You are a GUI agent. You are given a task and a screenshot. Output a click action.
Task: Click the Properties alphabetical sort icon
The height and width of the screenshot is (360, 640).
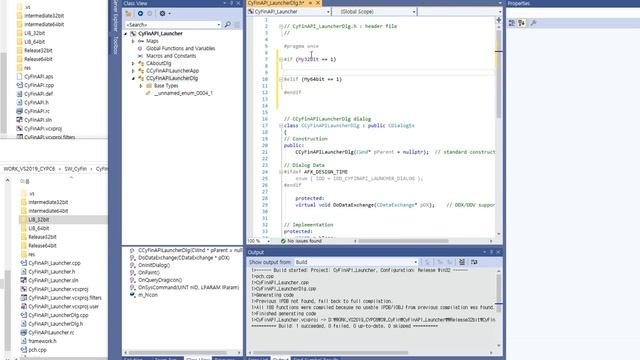click(522, 23)
